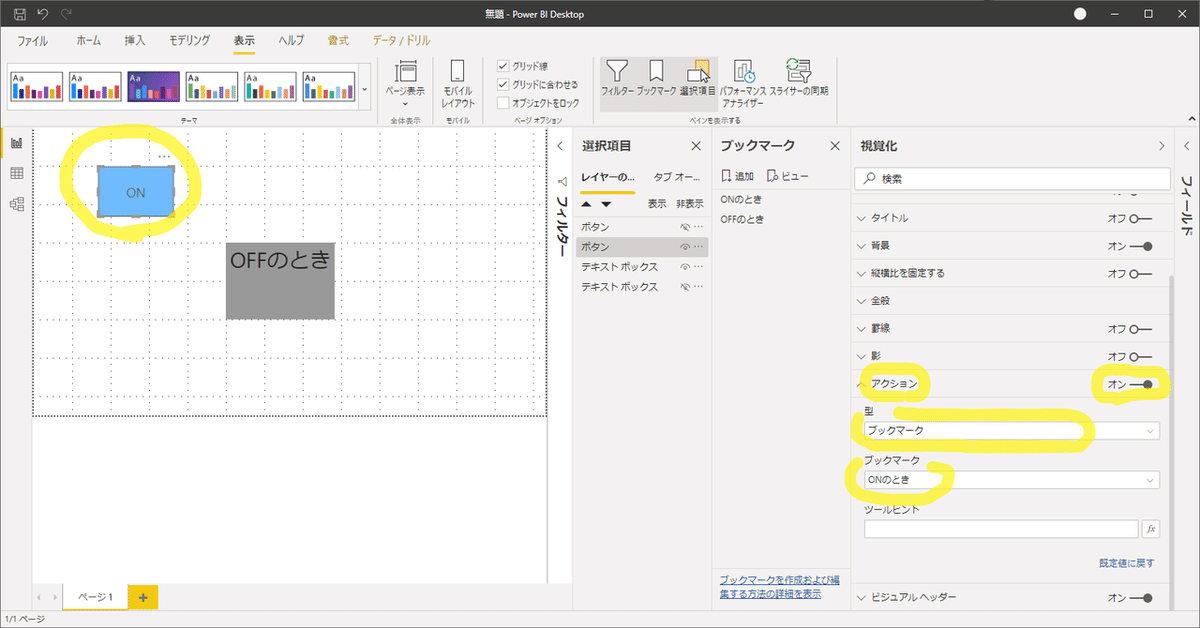Open the パフォーマンス アナライザー pane
Viewport: 1200px width, 628px height.
pyautogui.click(x=743, y=84)
